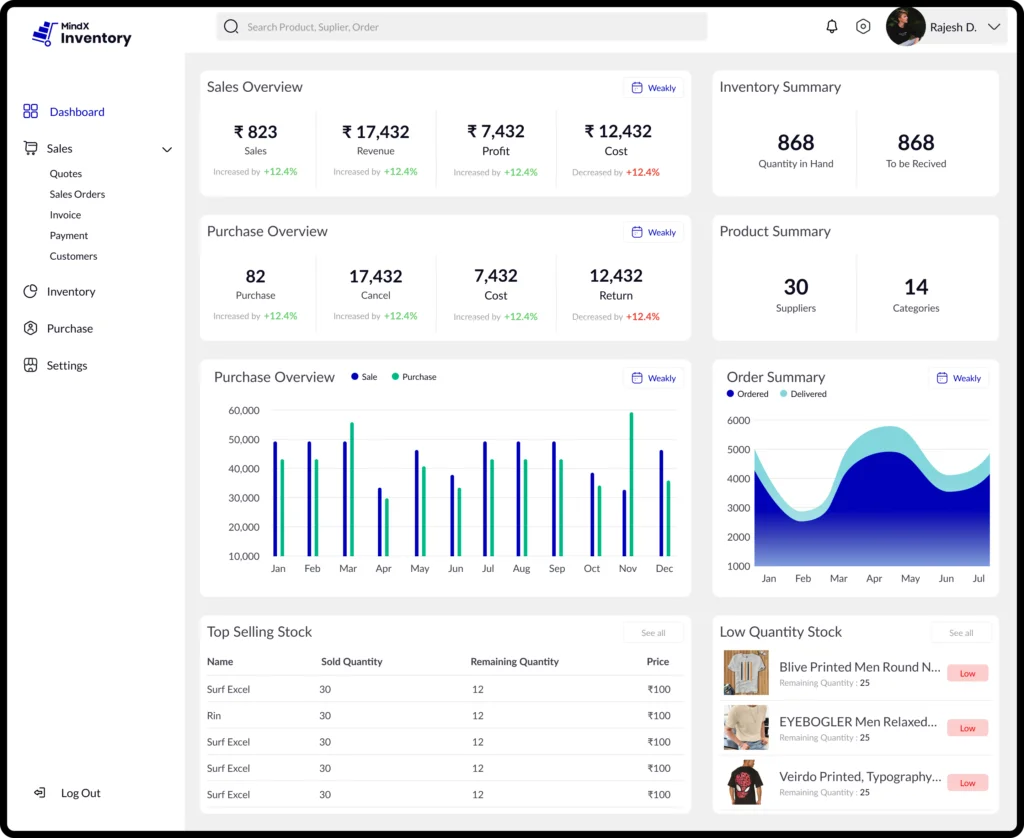The width and height of the screenshot is (1024, 838).
Task: Open the notifications bell icon
Action: [x=831, y=26]
